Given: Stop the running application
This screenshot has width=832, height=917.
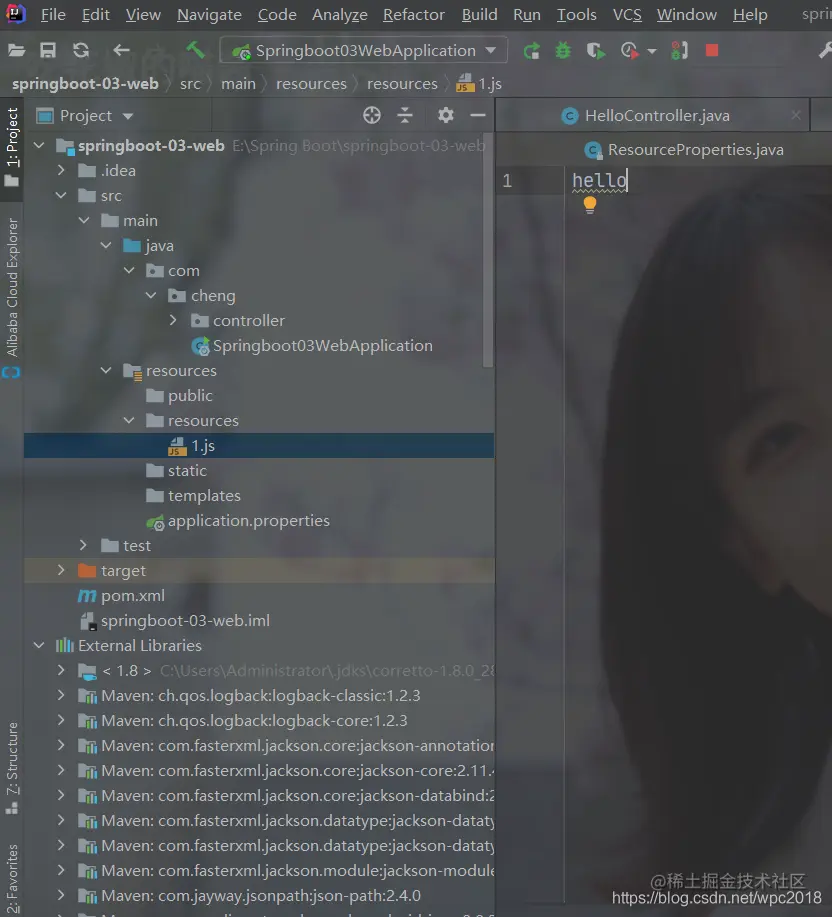Looking at the screenshot, I should point(712,51).
